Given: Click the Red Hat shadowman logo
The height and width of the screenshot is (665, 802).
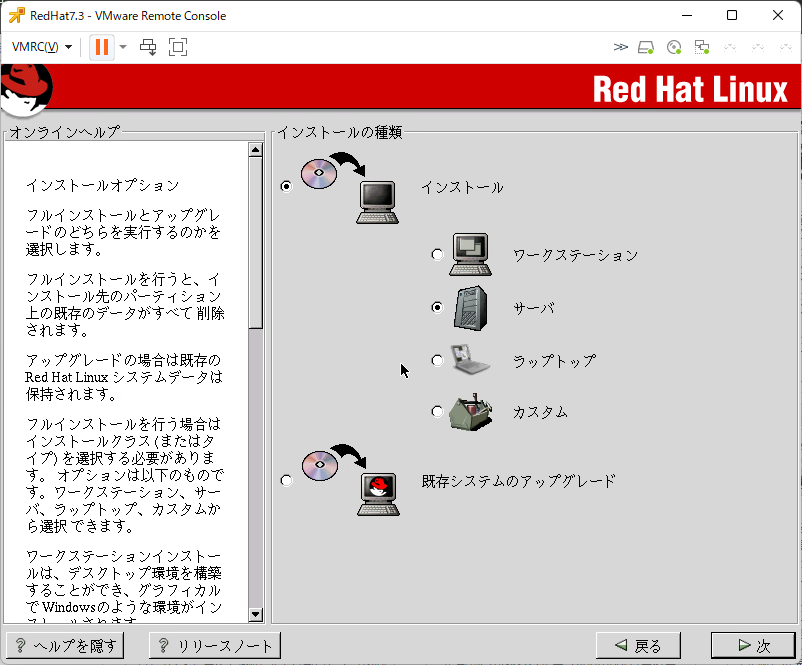Looking at the screenshot, I should pos(27,89).
